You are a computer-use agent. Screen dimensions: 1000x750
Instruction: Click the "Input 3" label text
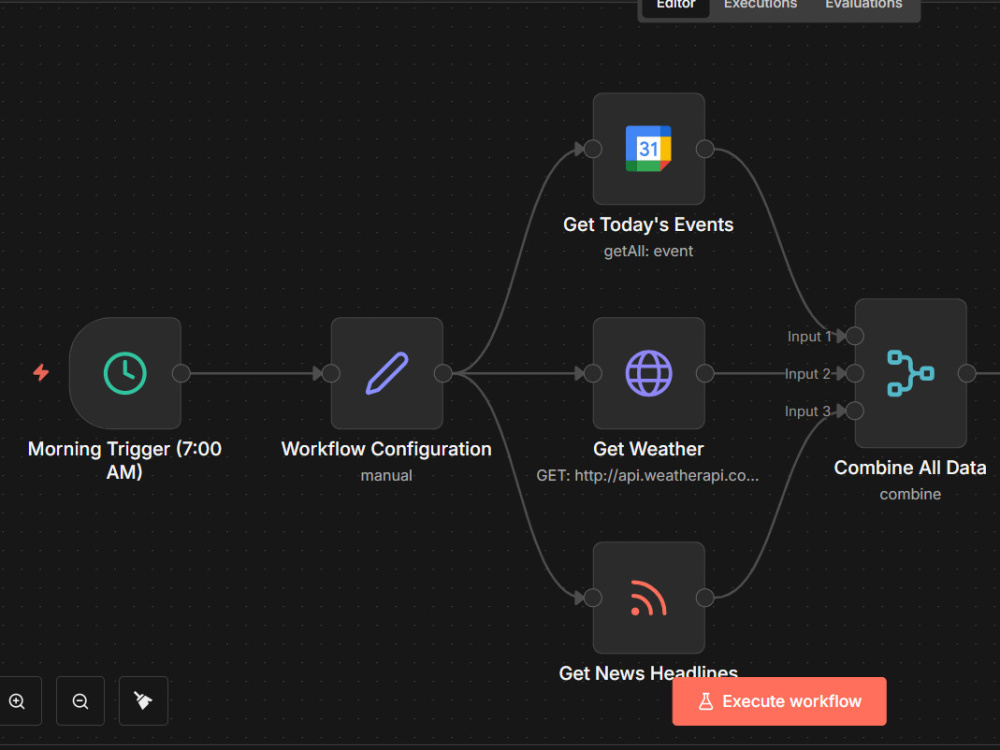coord(807,411)
